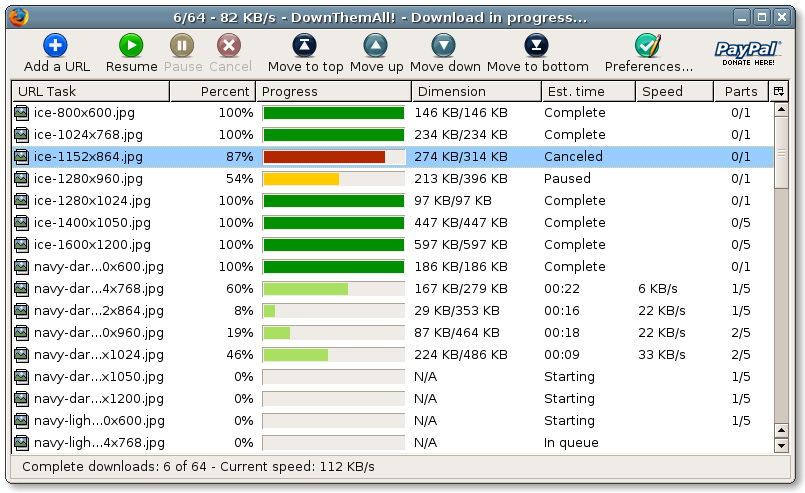The image size is (805, 493).
Task: Sort list by URL Task column
Action: tap(90, 91)
